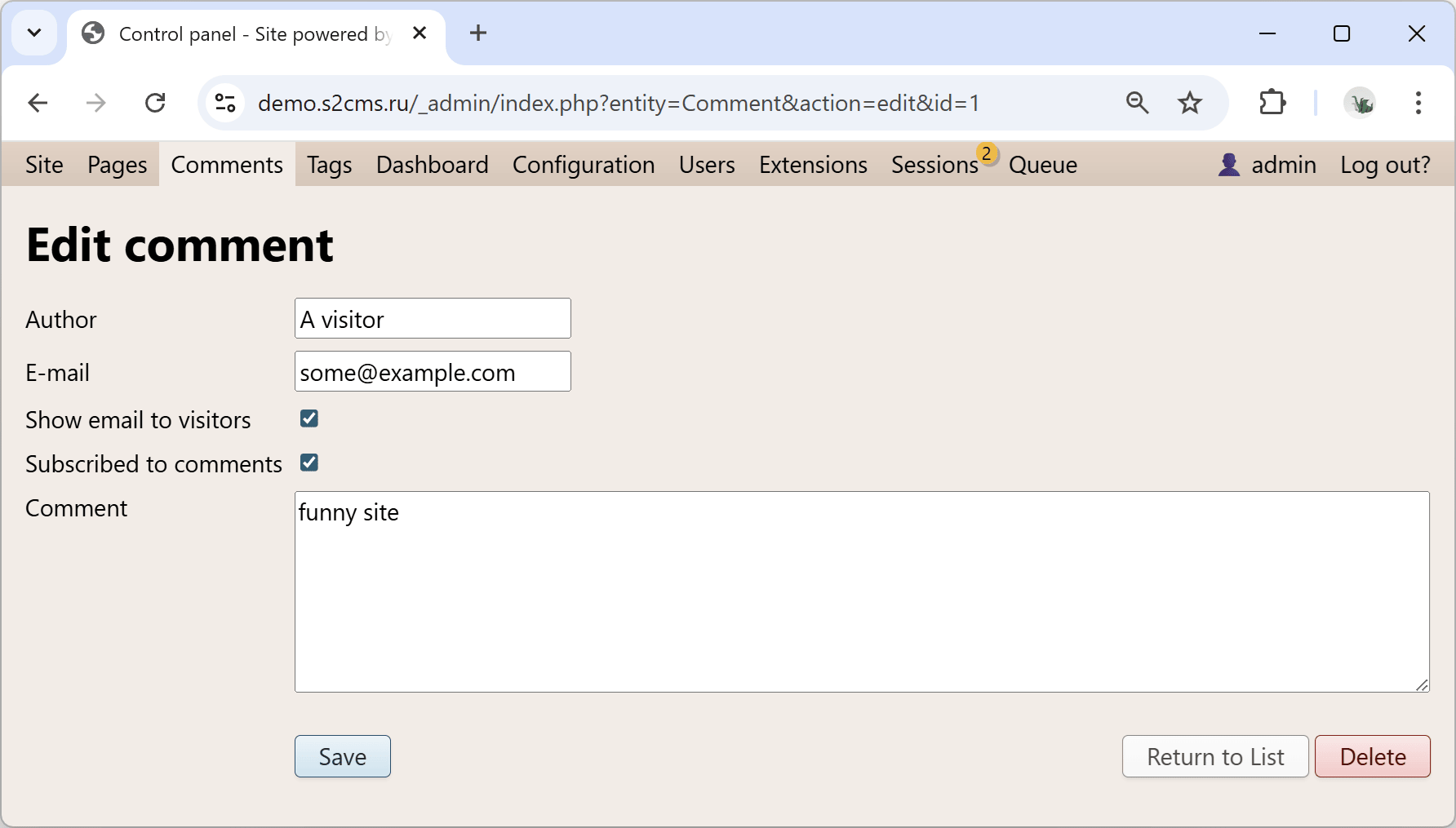Viewport: 1456px width, 828px height.
Task: Go to the Pages section
Action: [118, 165]
